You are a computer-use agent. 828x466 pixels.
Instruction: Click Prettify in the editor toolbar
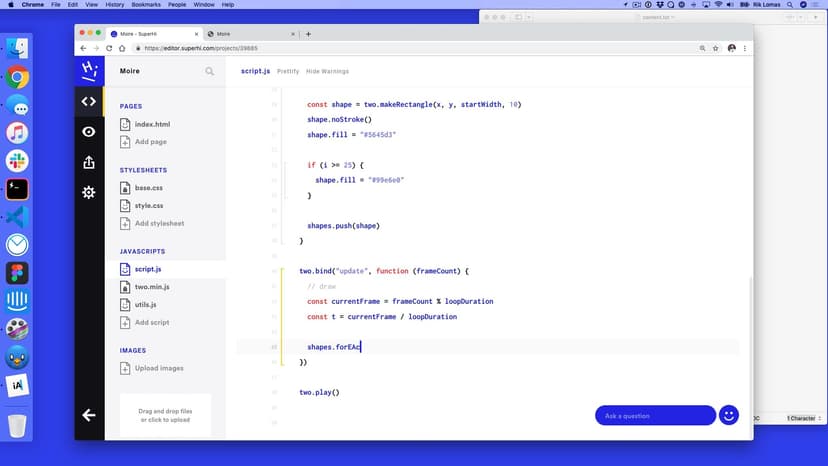tap(288, 72)
